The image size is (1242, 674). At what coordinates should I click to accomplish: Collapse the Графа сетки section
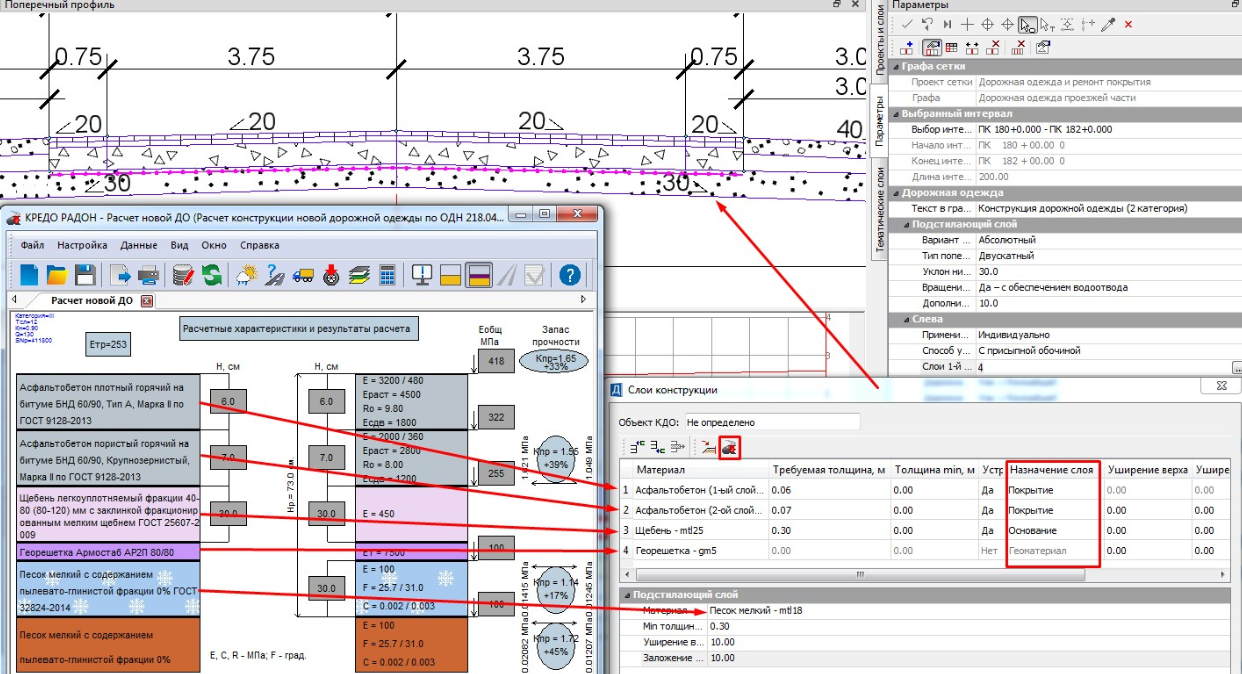point(894,66)
